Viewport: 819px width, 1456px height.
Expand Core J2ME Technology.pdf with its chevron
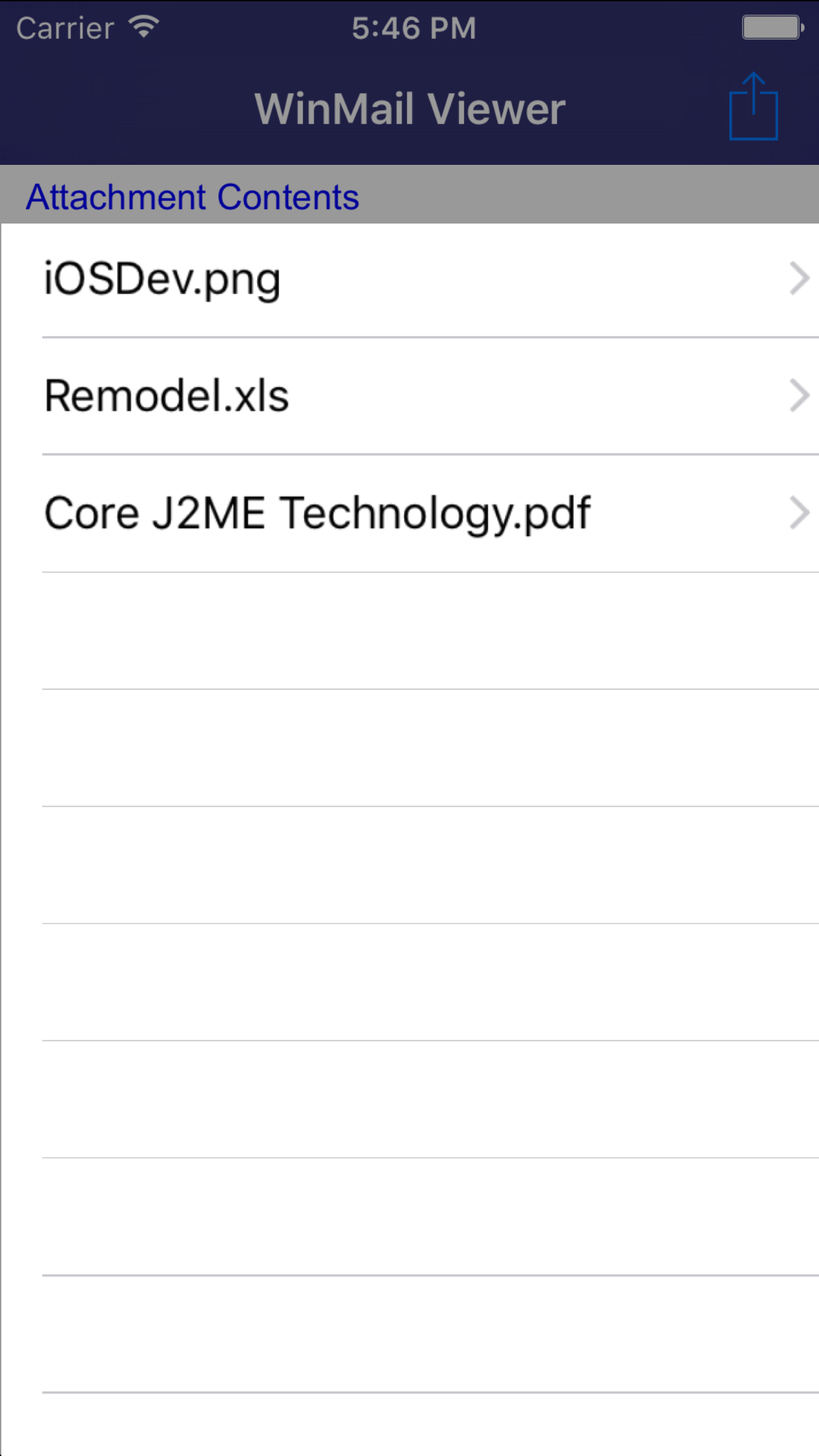coord(799,512)
